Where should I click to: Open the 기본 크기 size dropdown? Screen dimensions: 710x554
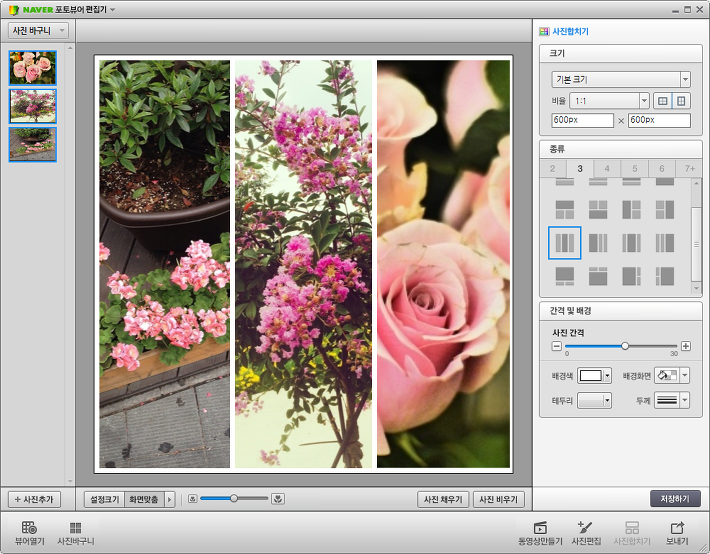(620, 79)
